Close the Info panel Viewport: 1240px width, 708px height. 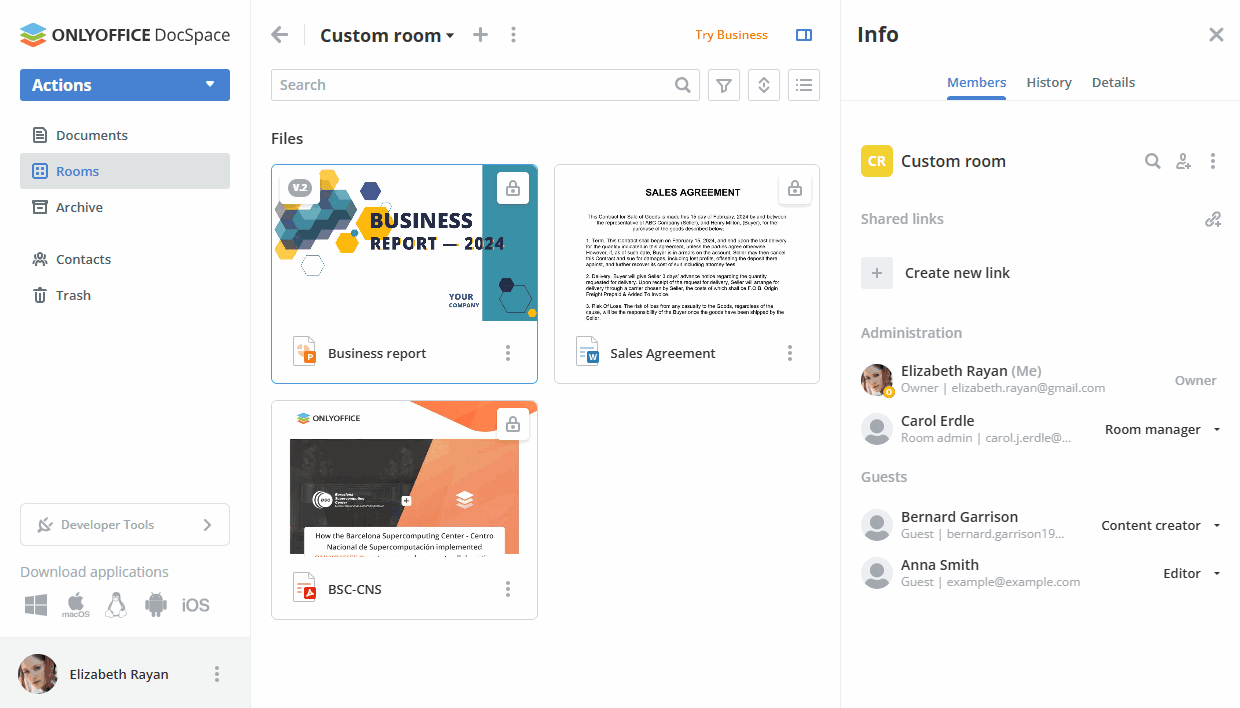point(1216,35)
